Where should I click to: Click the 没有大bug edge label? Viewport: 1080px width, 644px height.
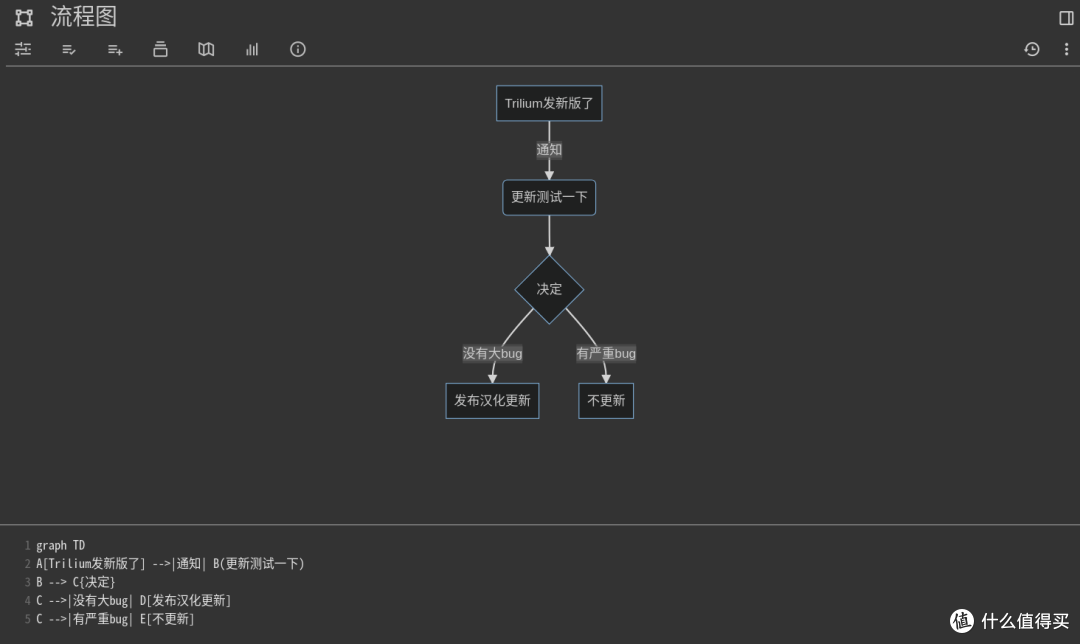(492, 353)
